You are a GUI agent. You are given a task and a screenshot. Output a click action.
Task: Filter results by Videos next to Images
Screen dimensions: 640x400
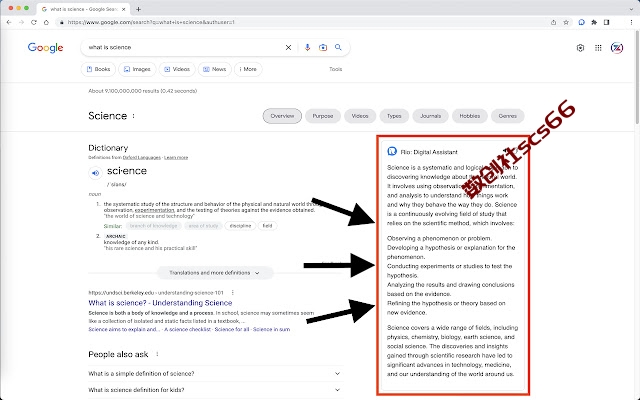177,69
